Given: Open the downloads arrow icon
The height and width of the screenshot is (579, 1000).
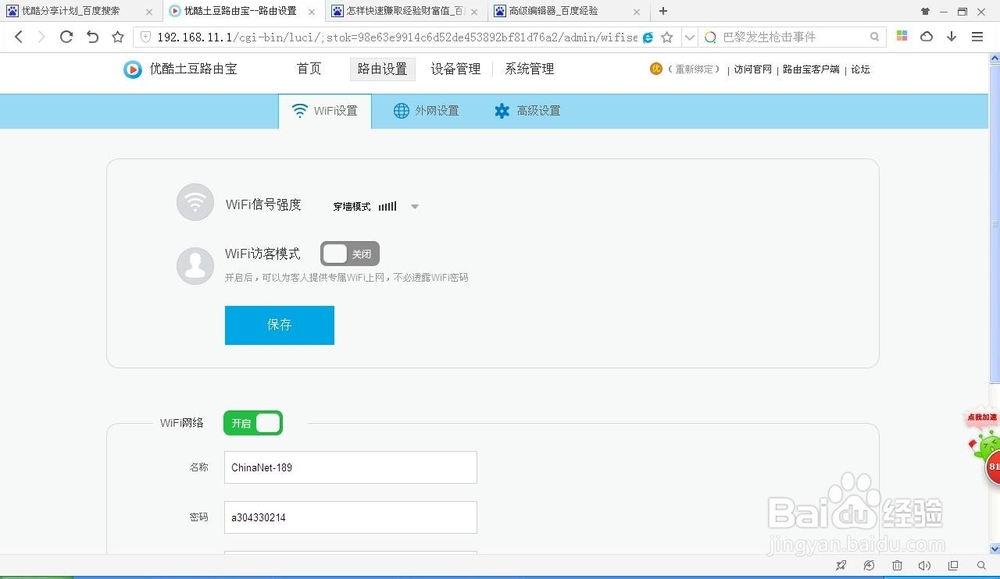Looking at the screenshot, I should 952,36.
